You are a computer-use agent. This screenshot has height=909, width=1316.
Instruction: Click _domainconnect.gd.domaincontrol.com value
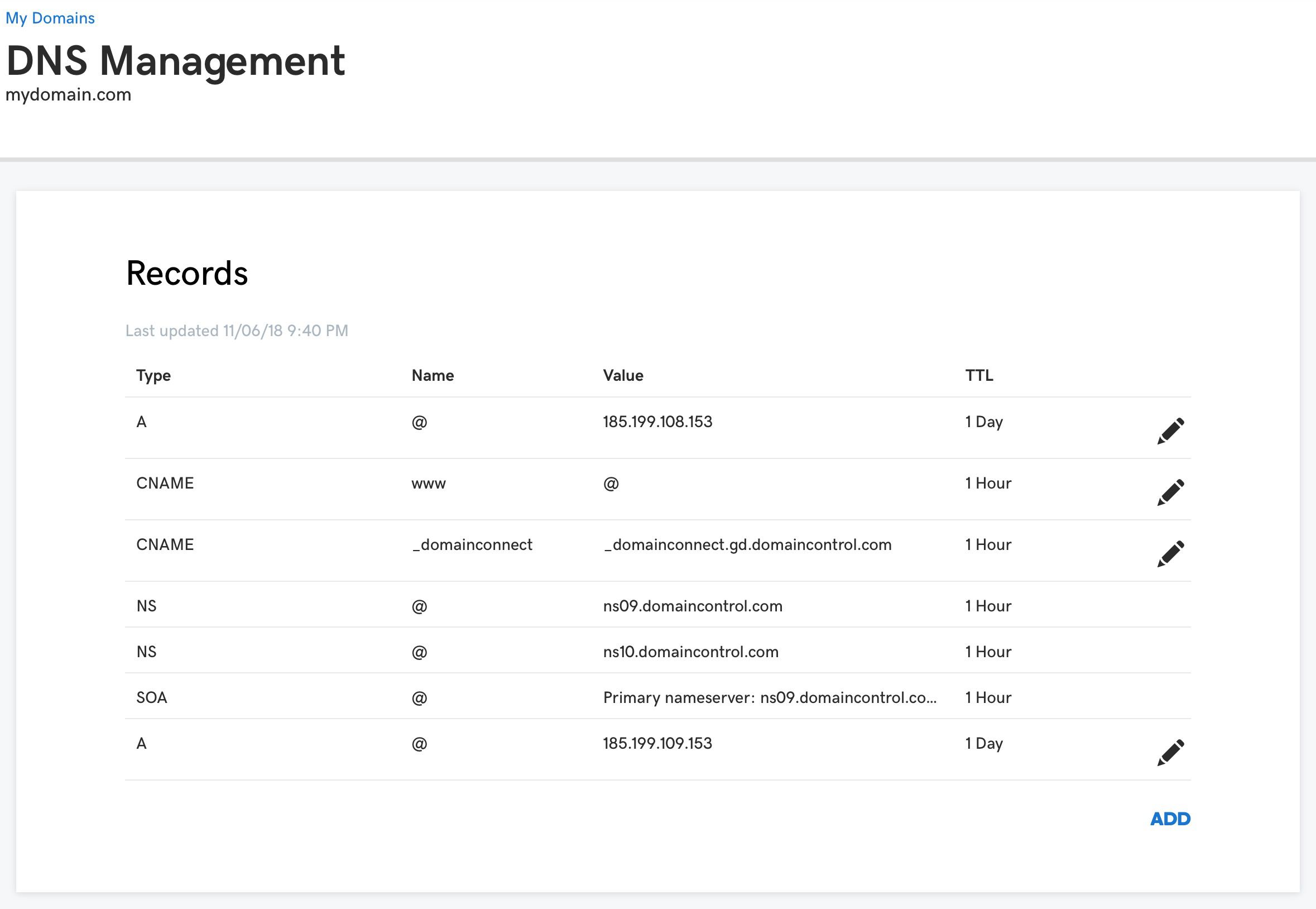pos(747,545)
